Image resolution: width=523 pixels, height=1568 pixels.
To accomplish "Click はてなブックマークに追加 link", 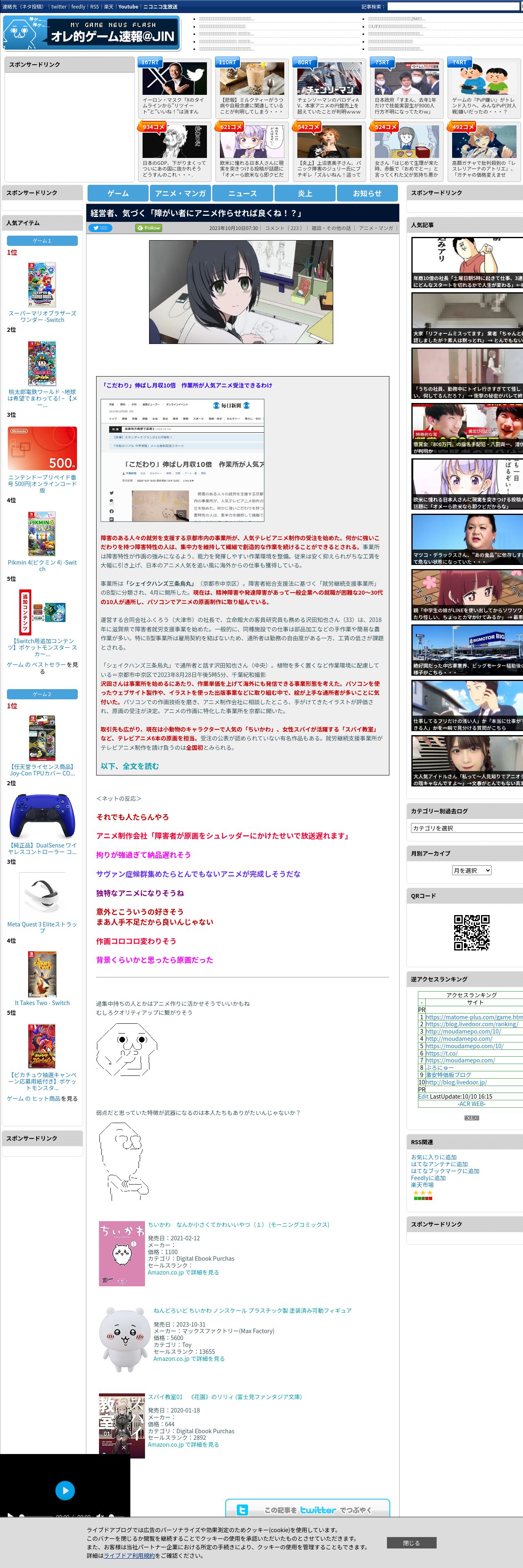I will pos(445,1171).
